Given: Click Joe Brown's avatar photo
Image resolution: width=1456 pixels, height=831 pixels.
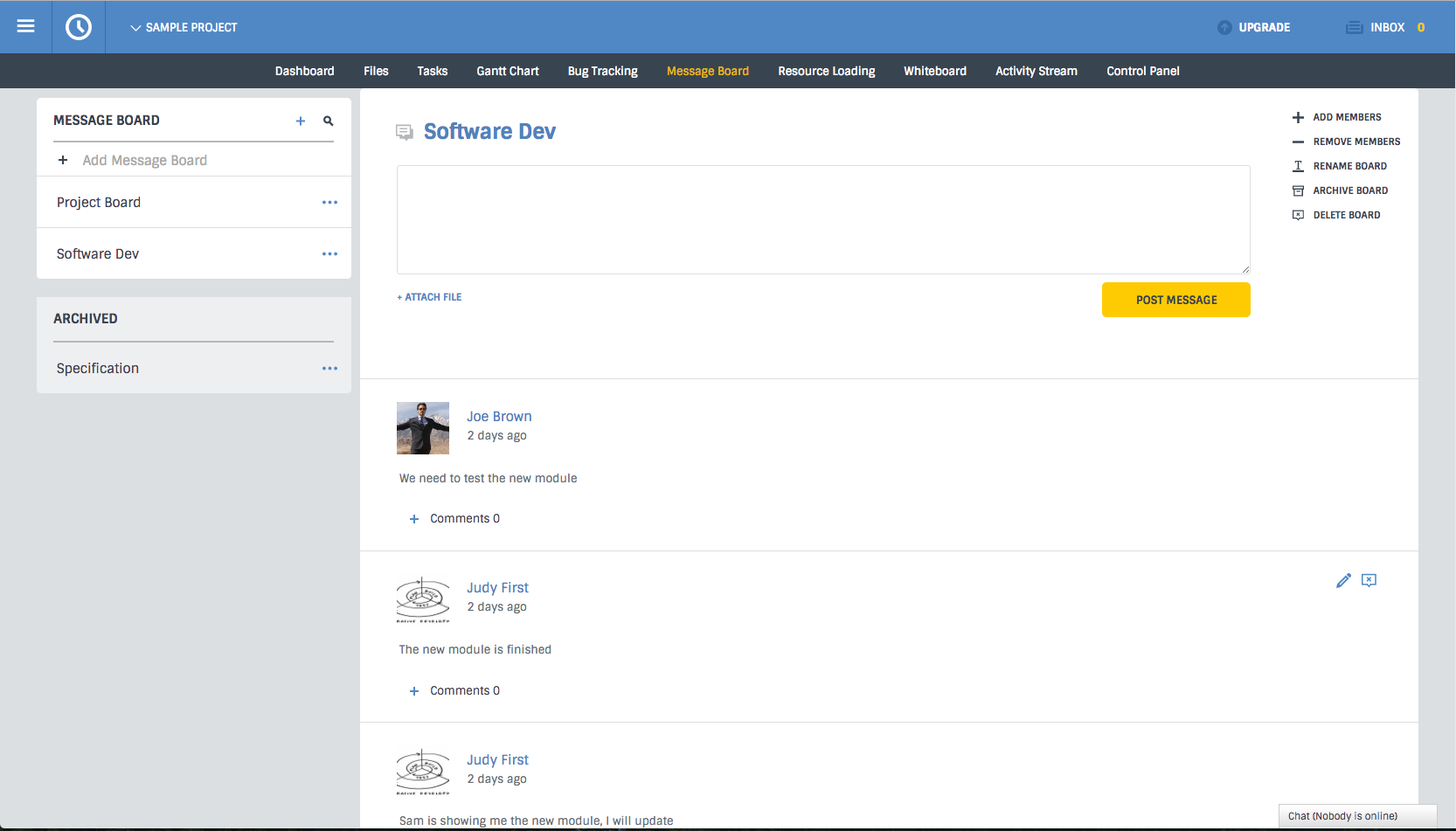Looking at the screenshot, I should click(423, 428).
